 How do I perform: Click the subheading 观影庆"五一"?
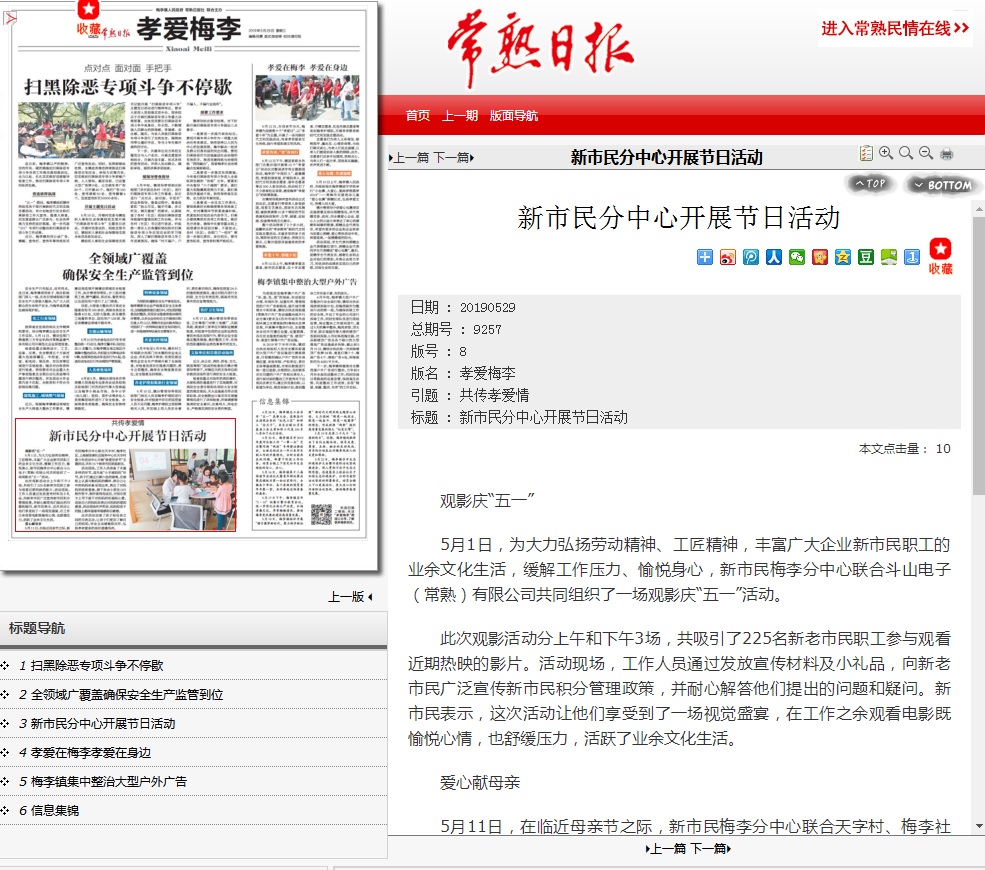click(x=487, y=501)
